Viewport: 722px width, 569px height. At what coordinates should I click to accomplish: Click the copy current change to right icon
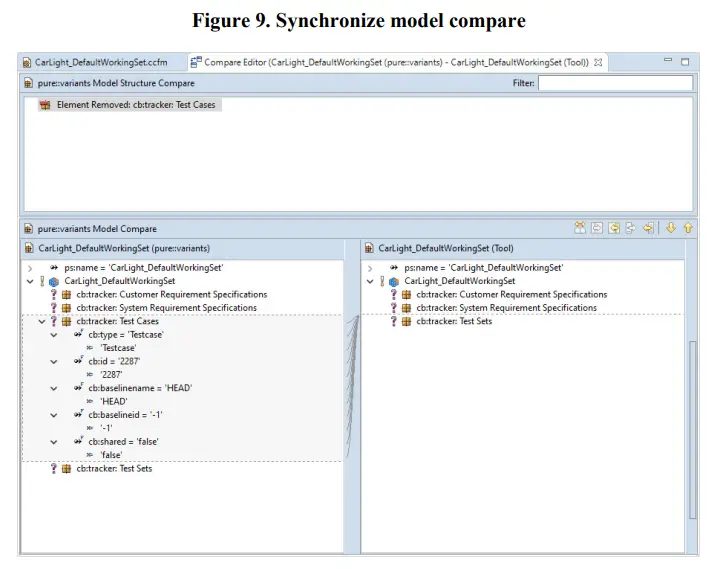631,227
